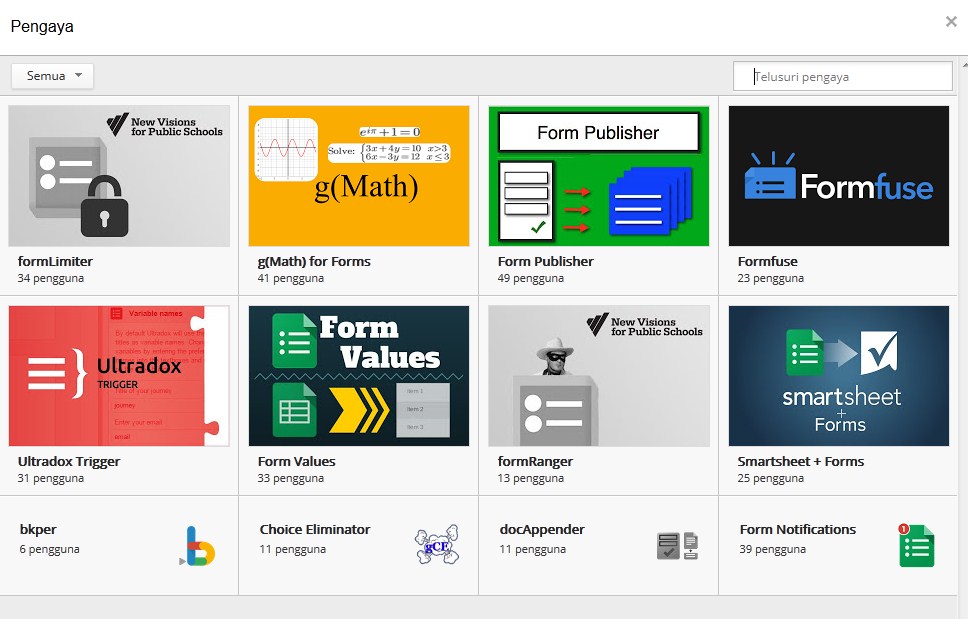Select the Form Notifications title text

797,529
